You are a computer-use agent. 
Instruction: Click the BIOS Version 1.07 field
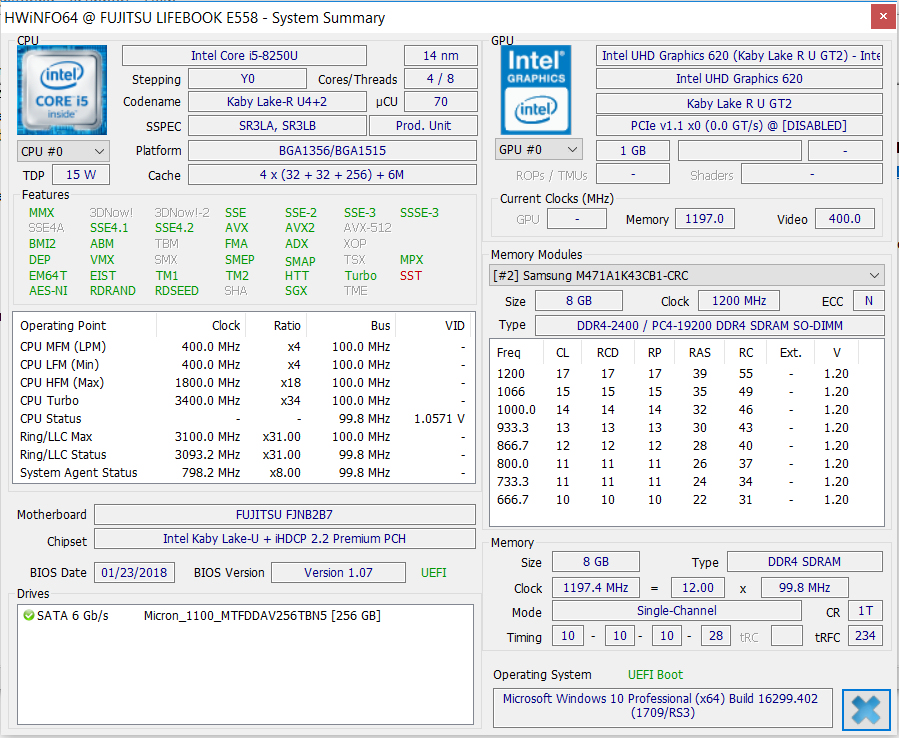tap(338, 572)
